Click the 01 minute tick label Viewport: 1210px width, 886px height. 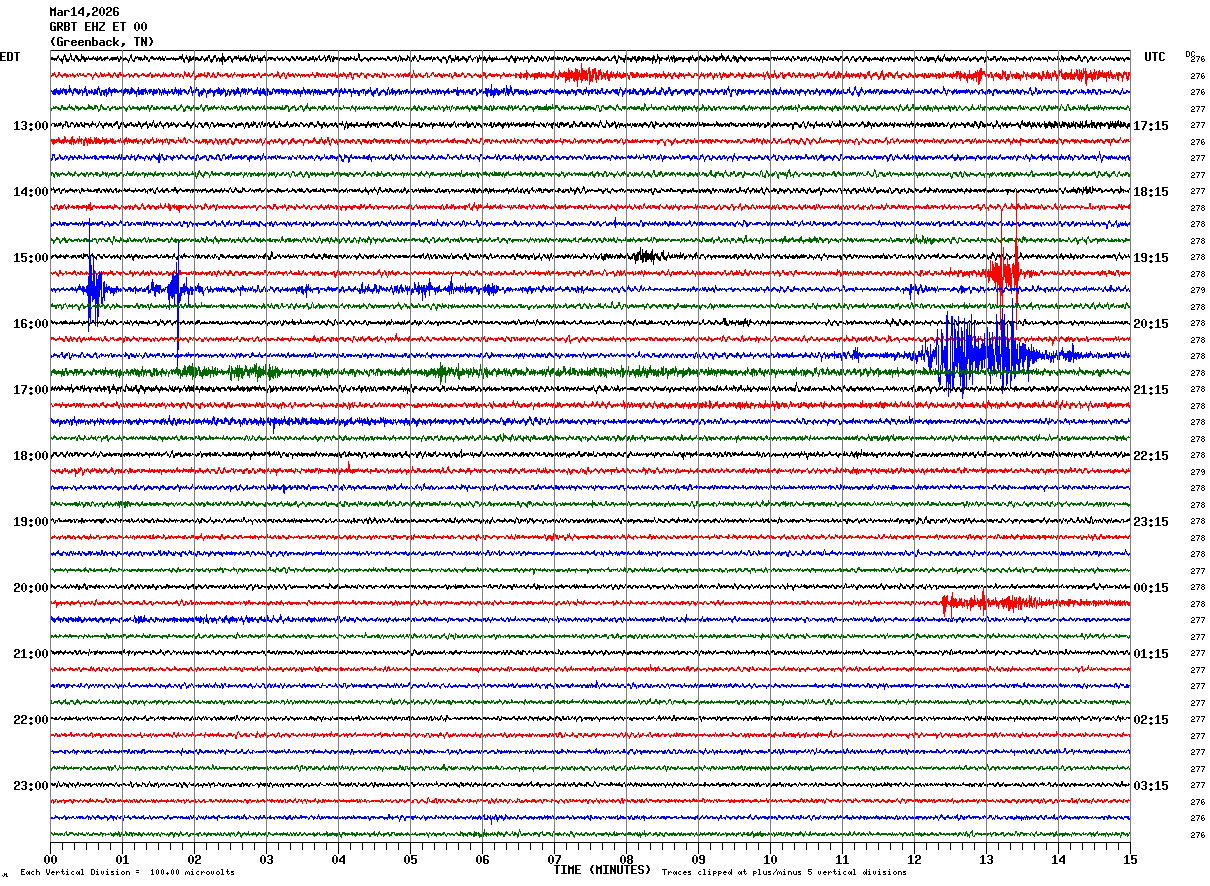pos(122,859)
